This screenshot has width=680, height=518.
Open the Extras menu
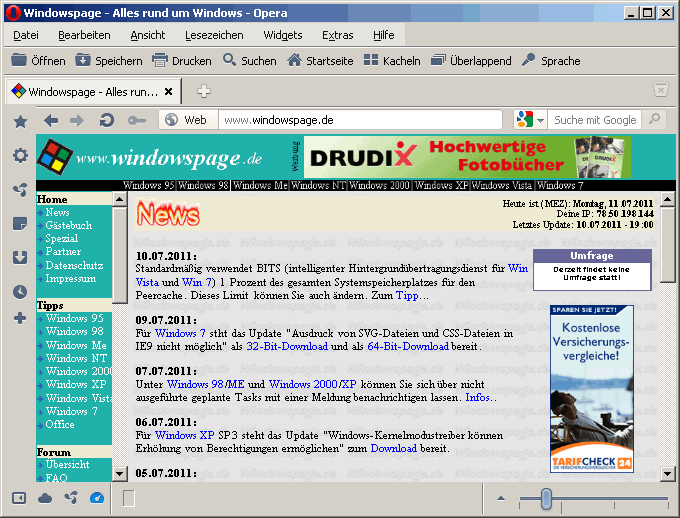click(x=337, y=35)
